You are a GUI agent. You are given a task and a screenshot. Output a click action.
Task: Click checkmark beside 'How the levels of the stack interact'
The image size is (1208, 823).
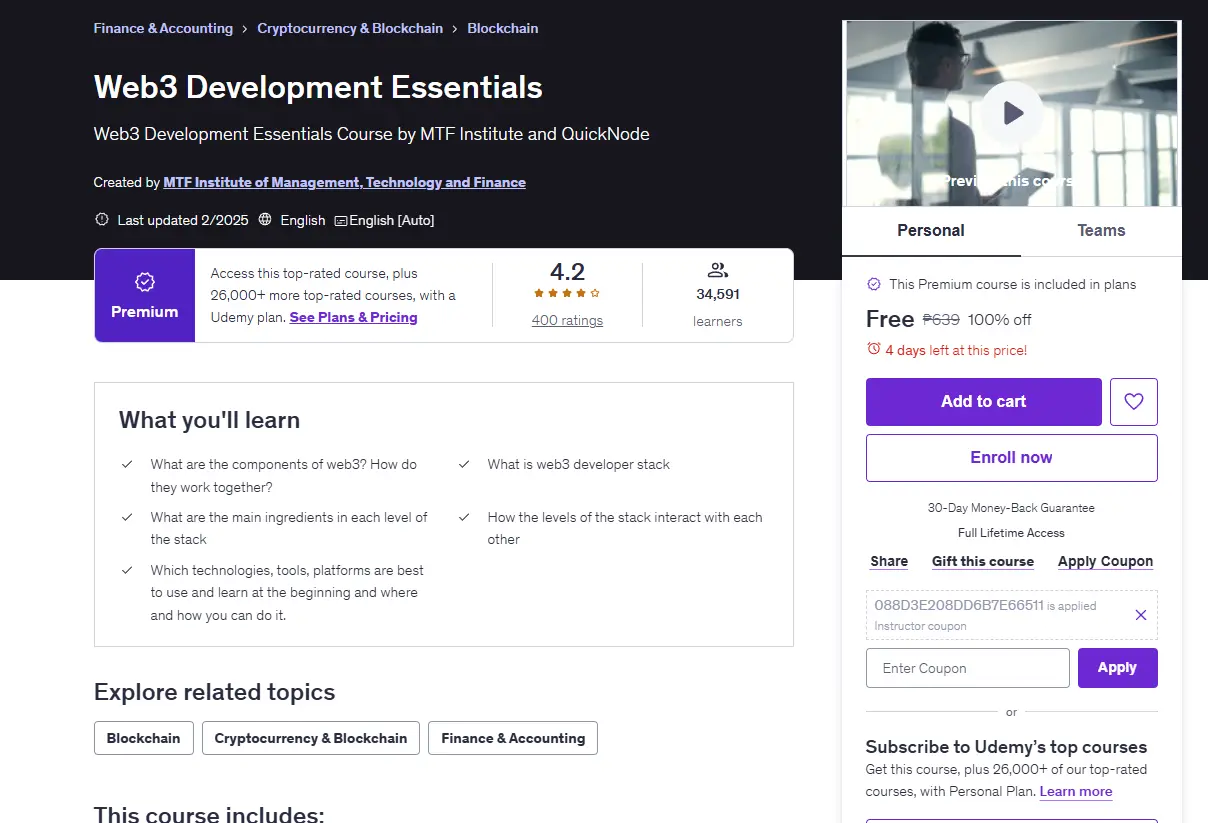tap(464, 517)
